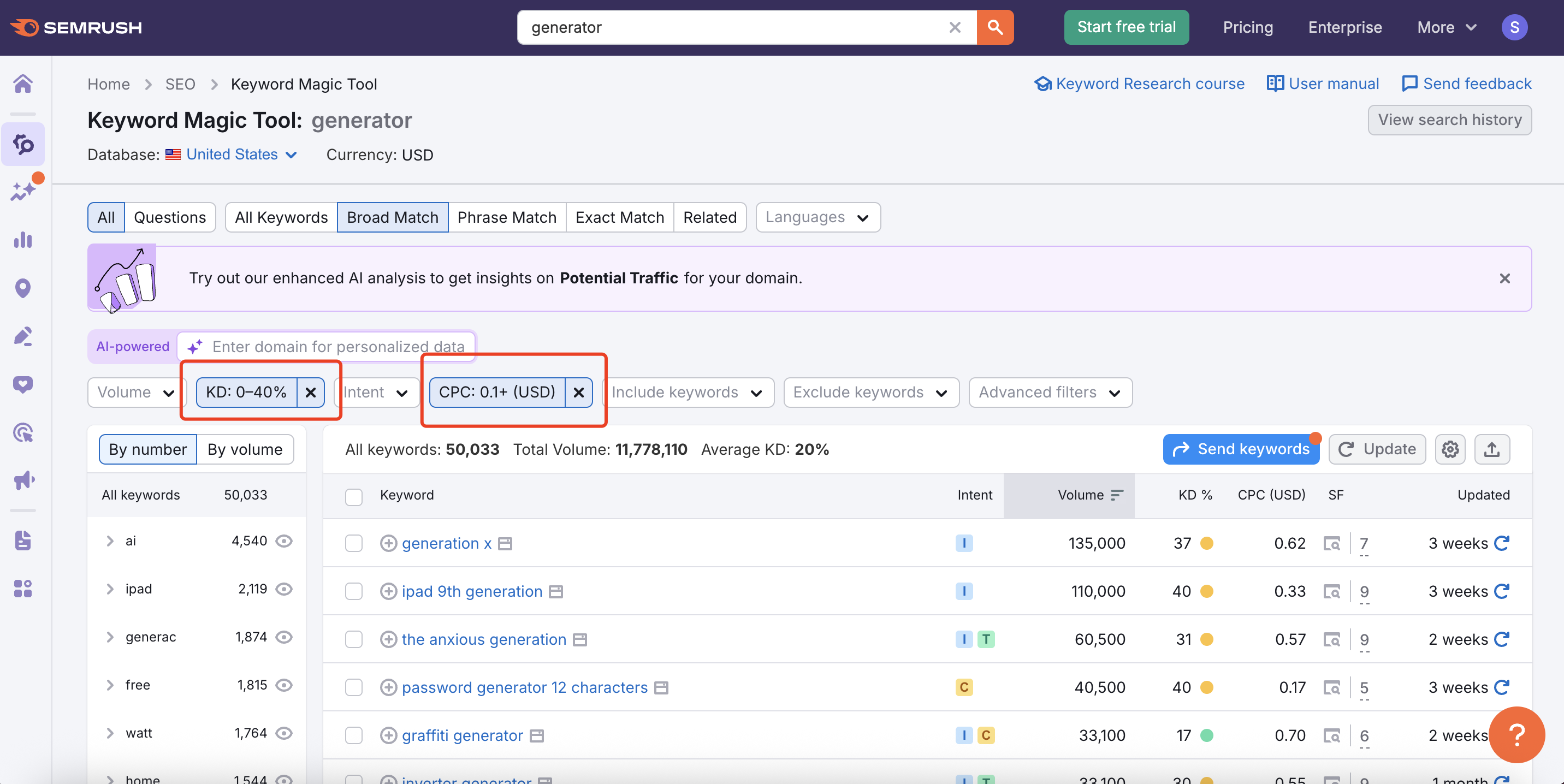
Task: Open the heart chat sidebar icon
Action: point(23,384)
